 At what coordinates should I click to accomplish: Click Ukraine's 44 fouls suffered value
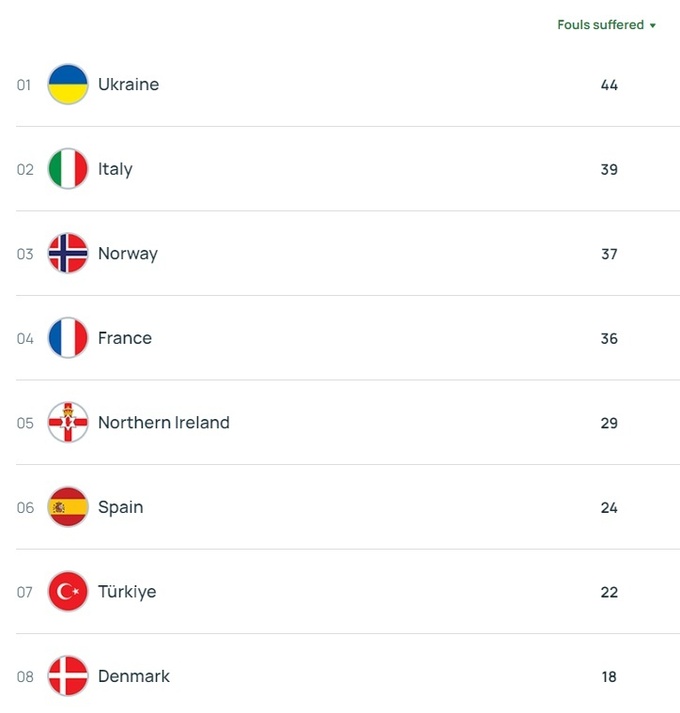click(x=609, y=85)
